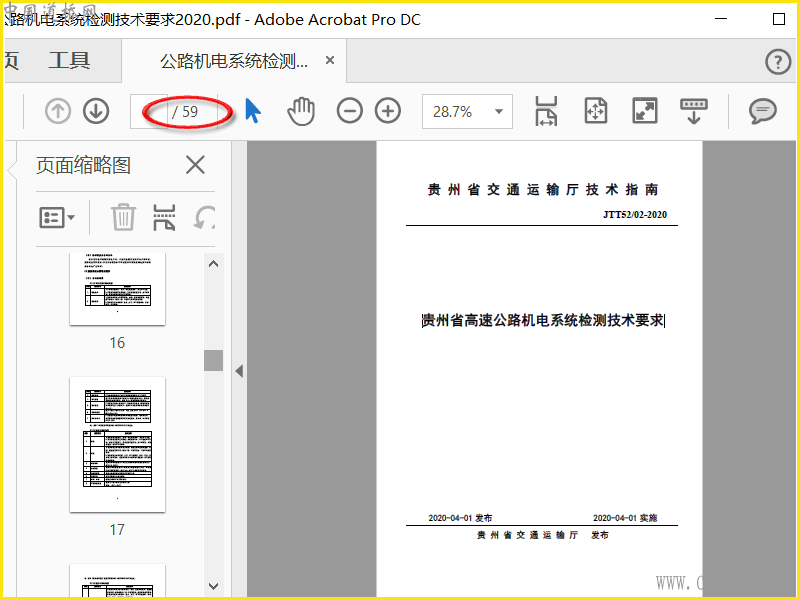Viewport: 800px width, 600px height.
Task: Click the document title 贵州省高速公路机电系统检测技术要求
Action: coord(543,320)
